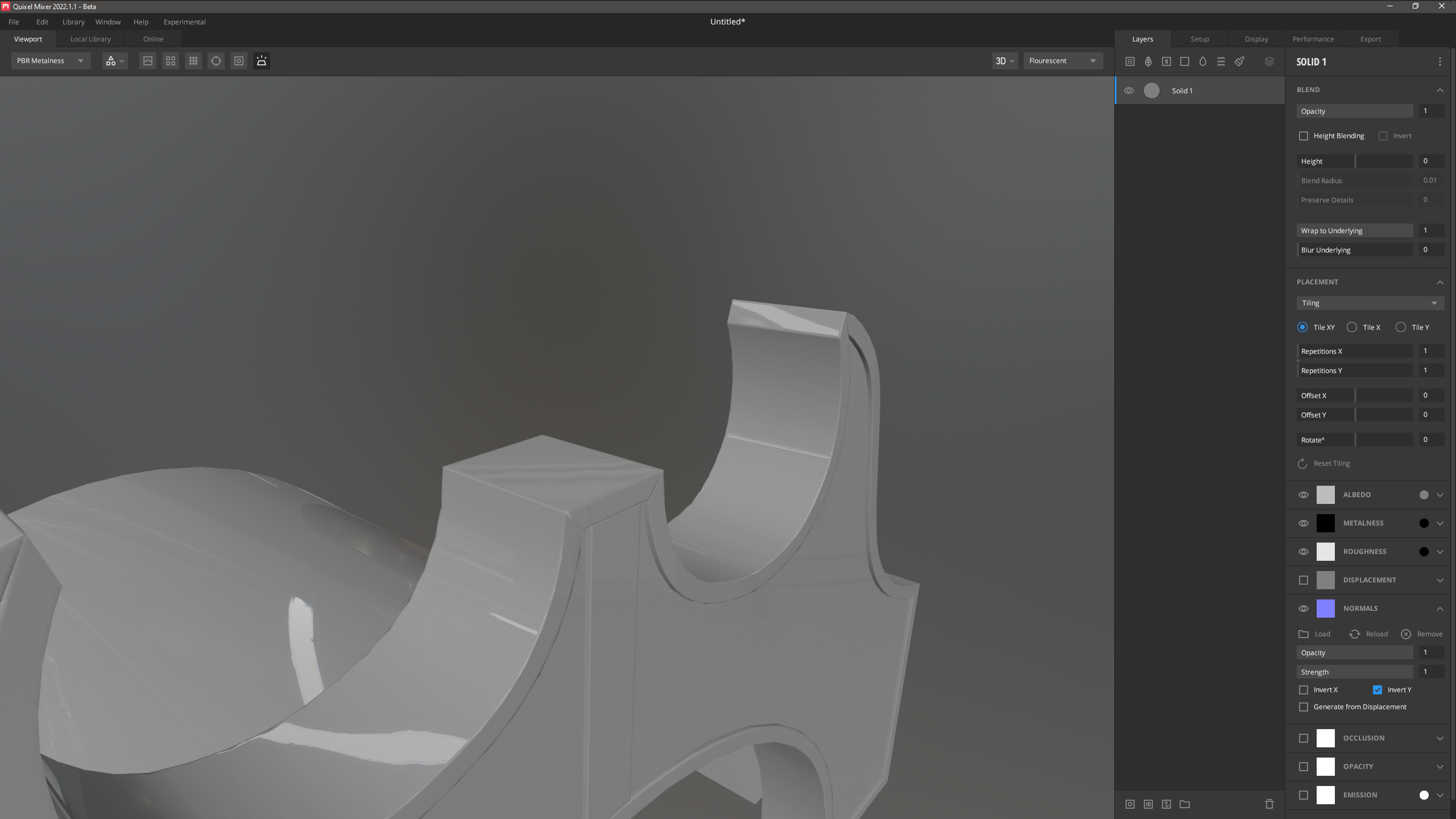Click the folder icon at layers bottom
The image size is (1456, 819).
(x=1185, y=804)
